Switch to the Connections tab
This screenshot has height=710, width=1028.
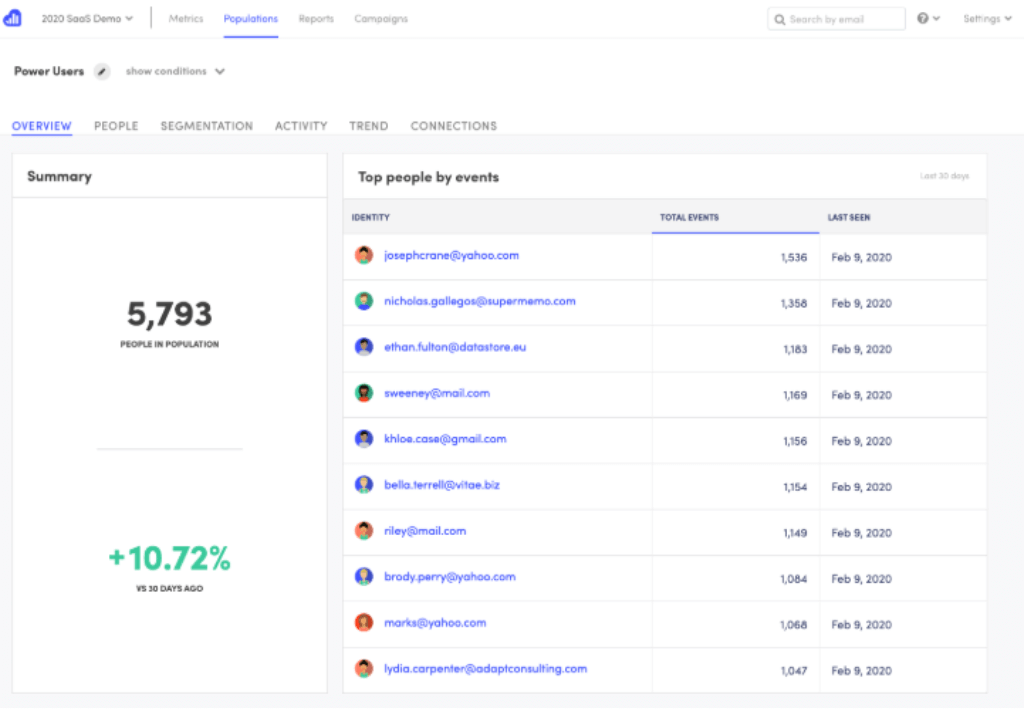454,126
